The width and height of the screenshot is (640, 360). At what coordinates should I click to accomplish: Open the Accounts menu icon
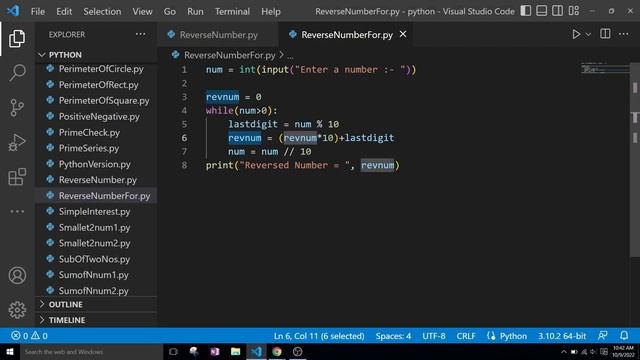point(17,276)
